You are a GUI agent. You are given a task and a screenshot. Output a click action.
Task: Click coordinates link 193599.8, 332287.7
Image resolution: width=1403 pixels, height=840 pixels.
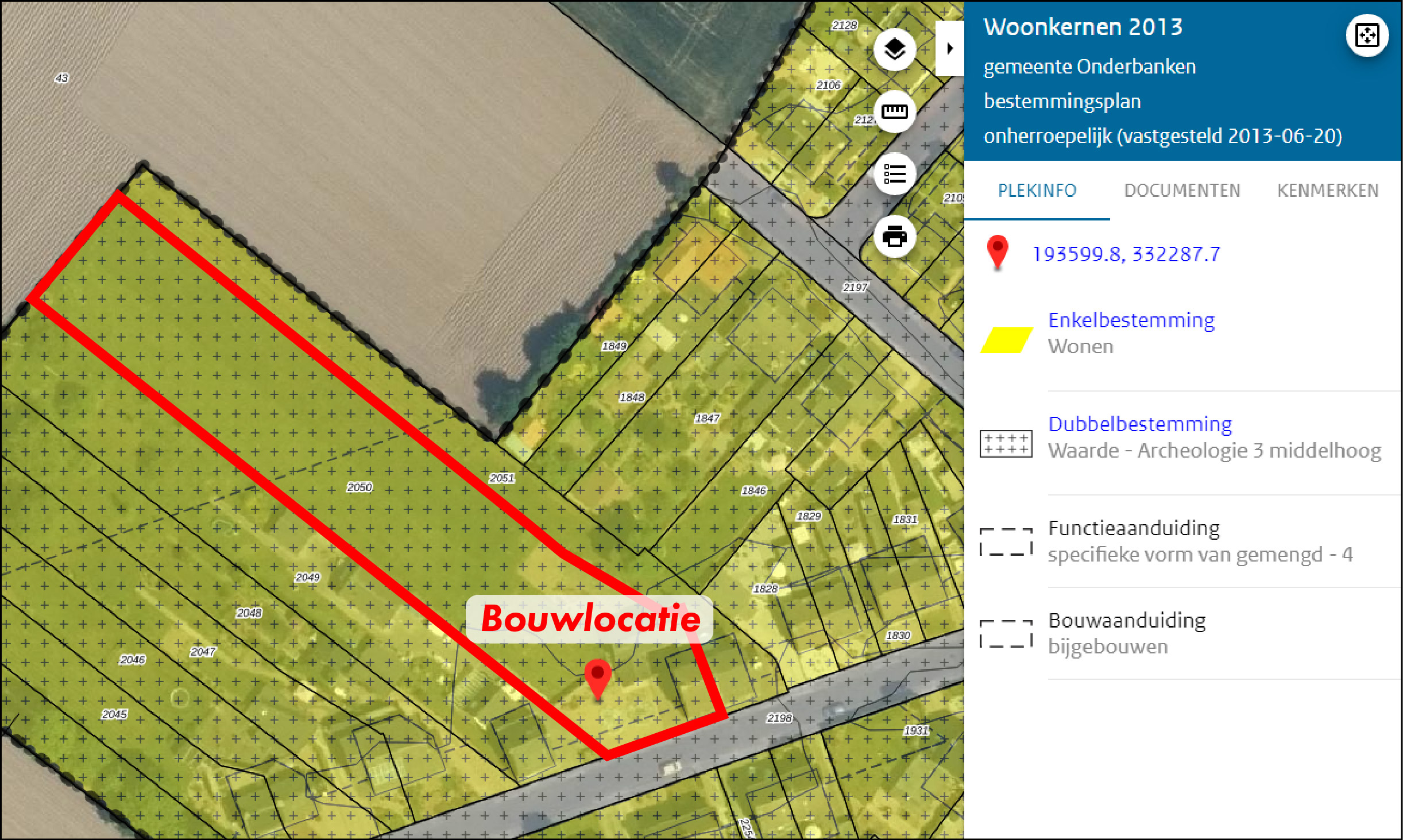click(1126, 254)
